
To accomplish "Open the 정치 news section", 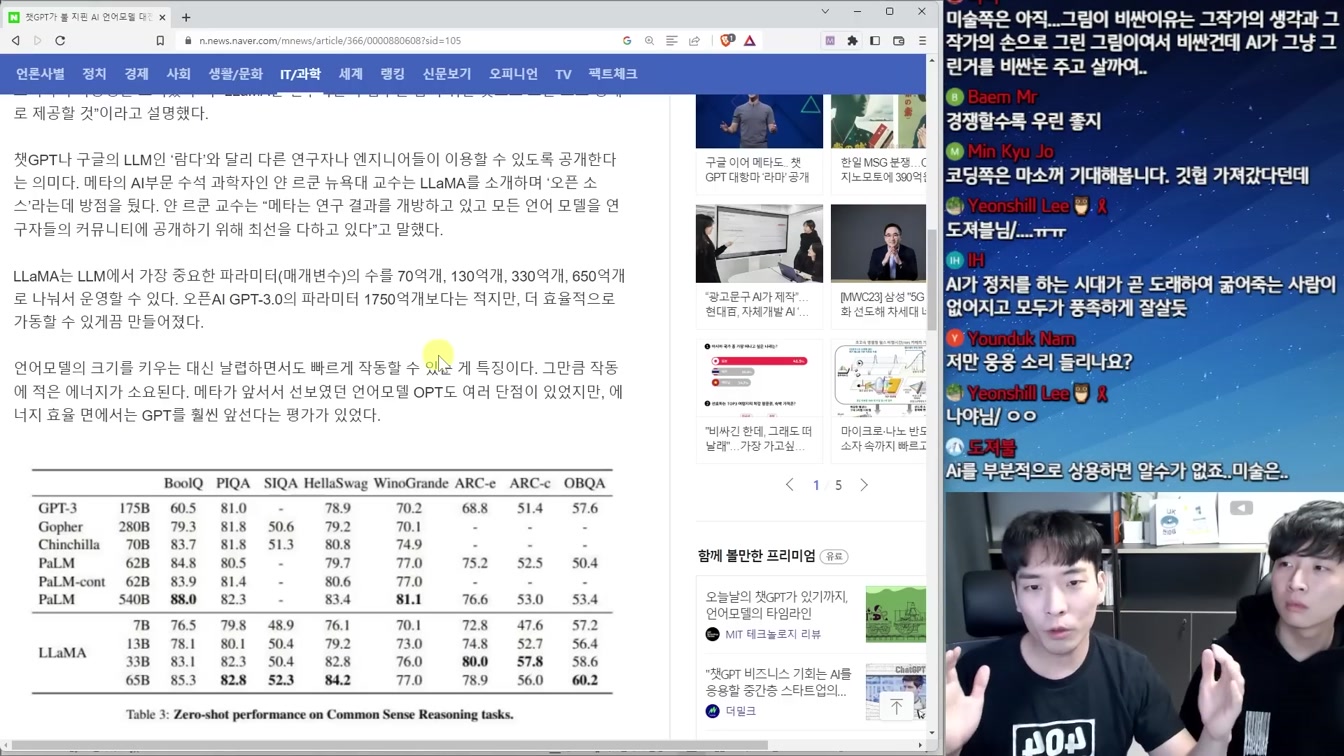I will click(x=94, y=74).
